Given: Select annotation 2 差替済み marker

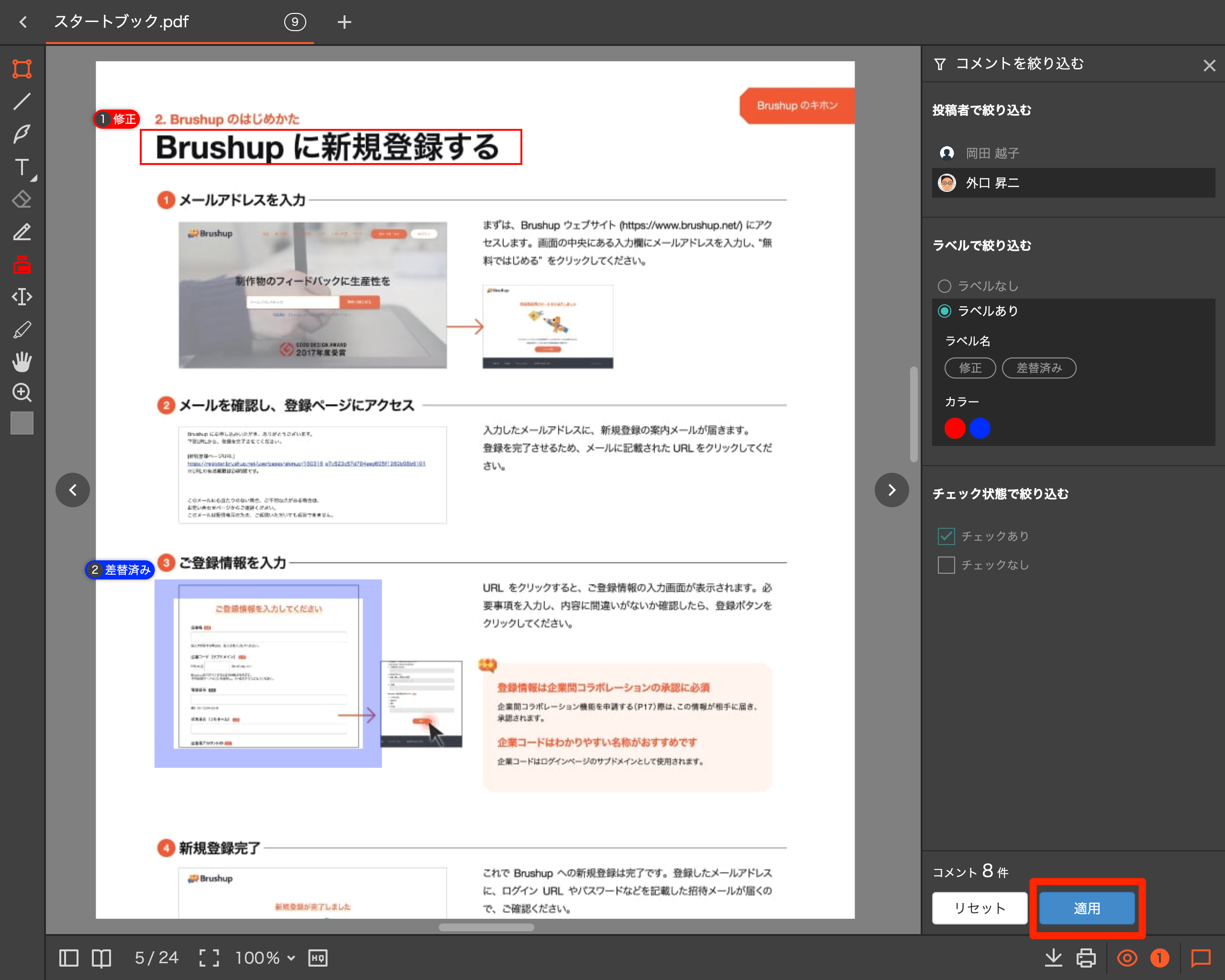Looking at the screenshot, I should point(120,570).
